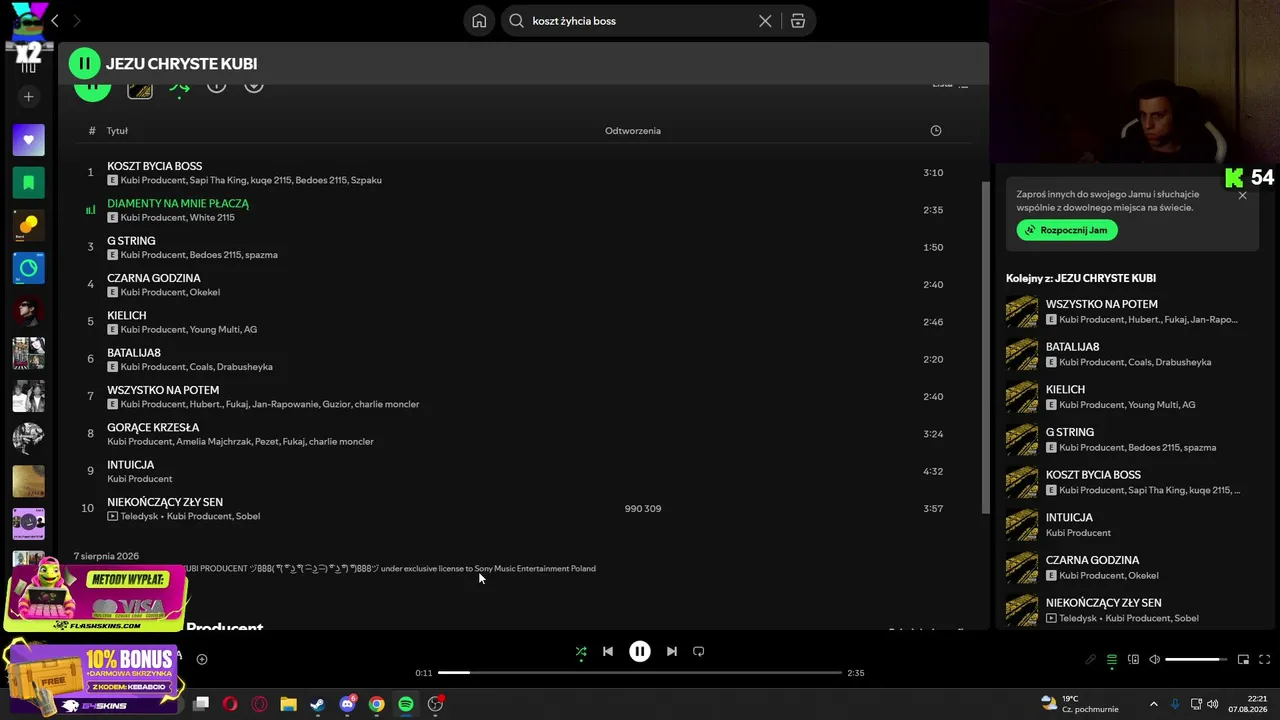Show hidden system tray icons
1280x720 pixels.
point(1153,704)
